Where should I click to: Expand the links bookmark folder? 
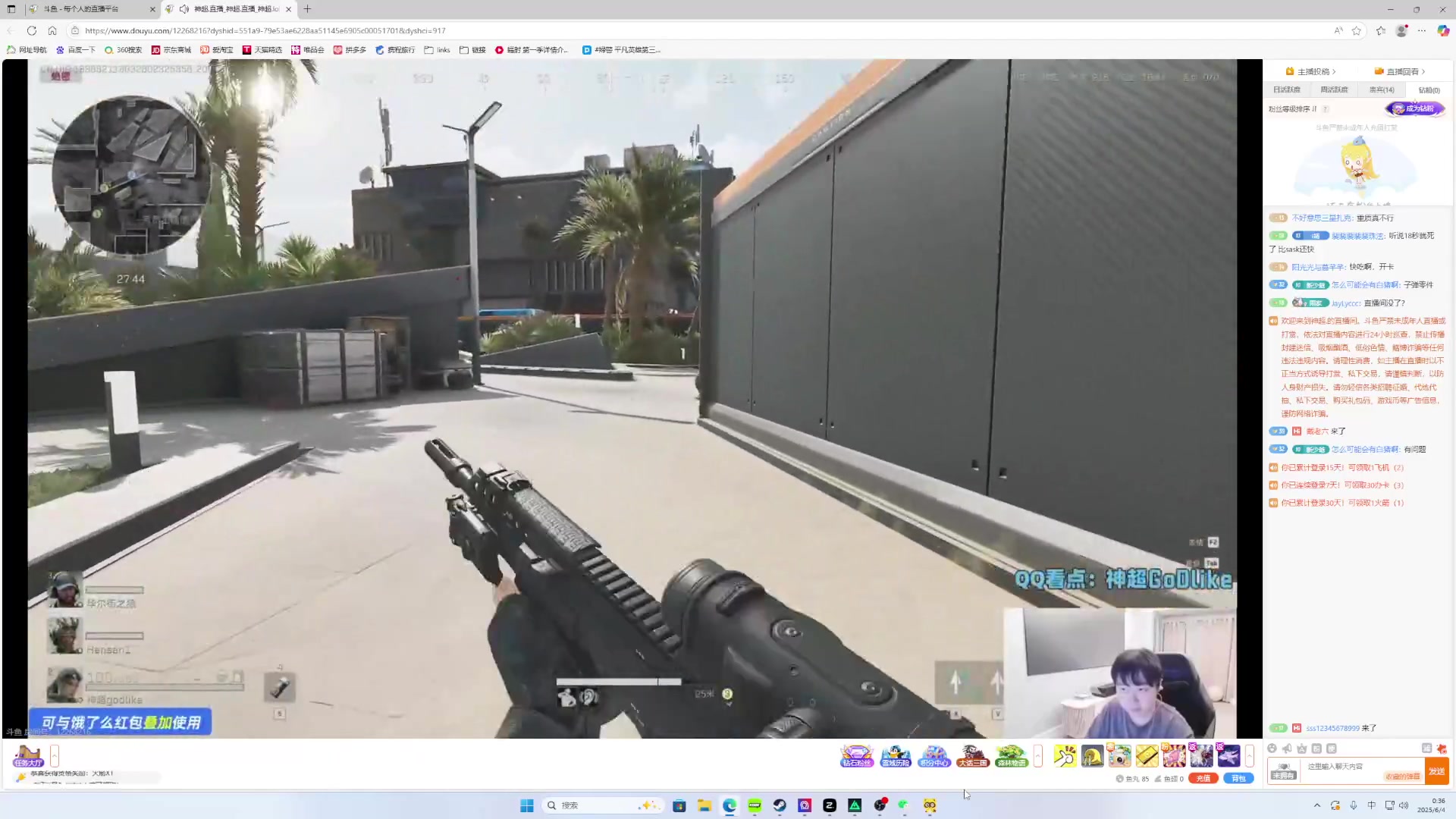438,50
